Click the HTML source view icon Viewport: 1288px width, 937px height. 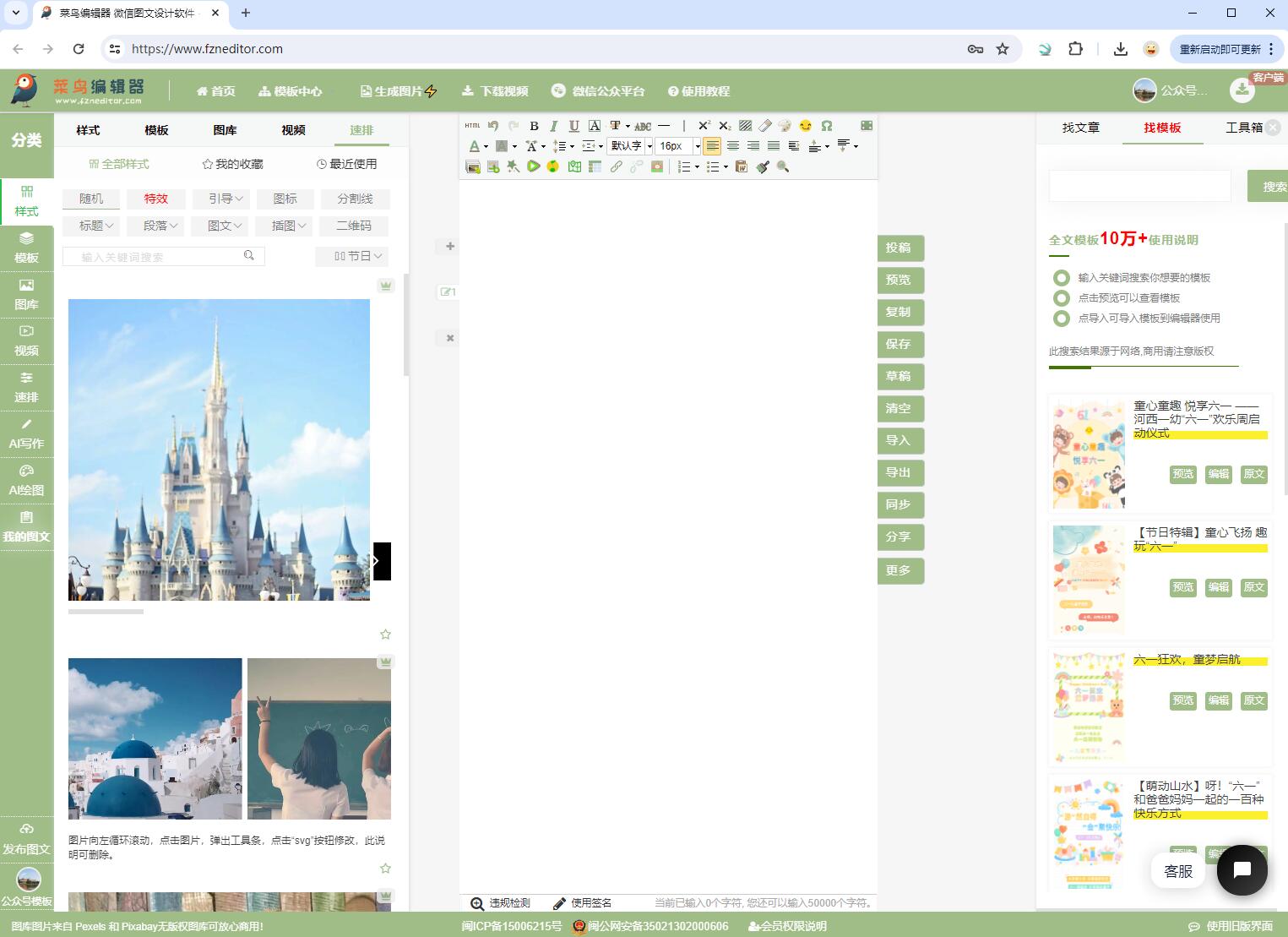click(472, 126)
